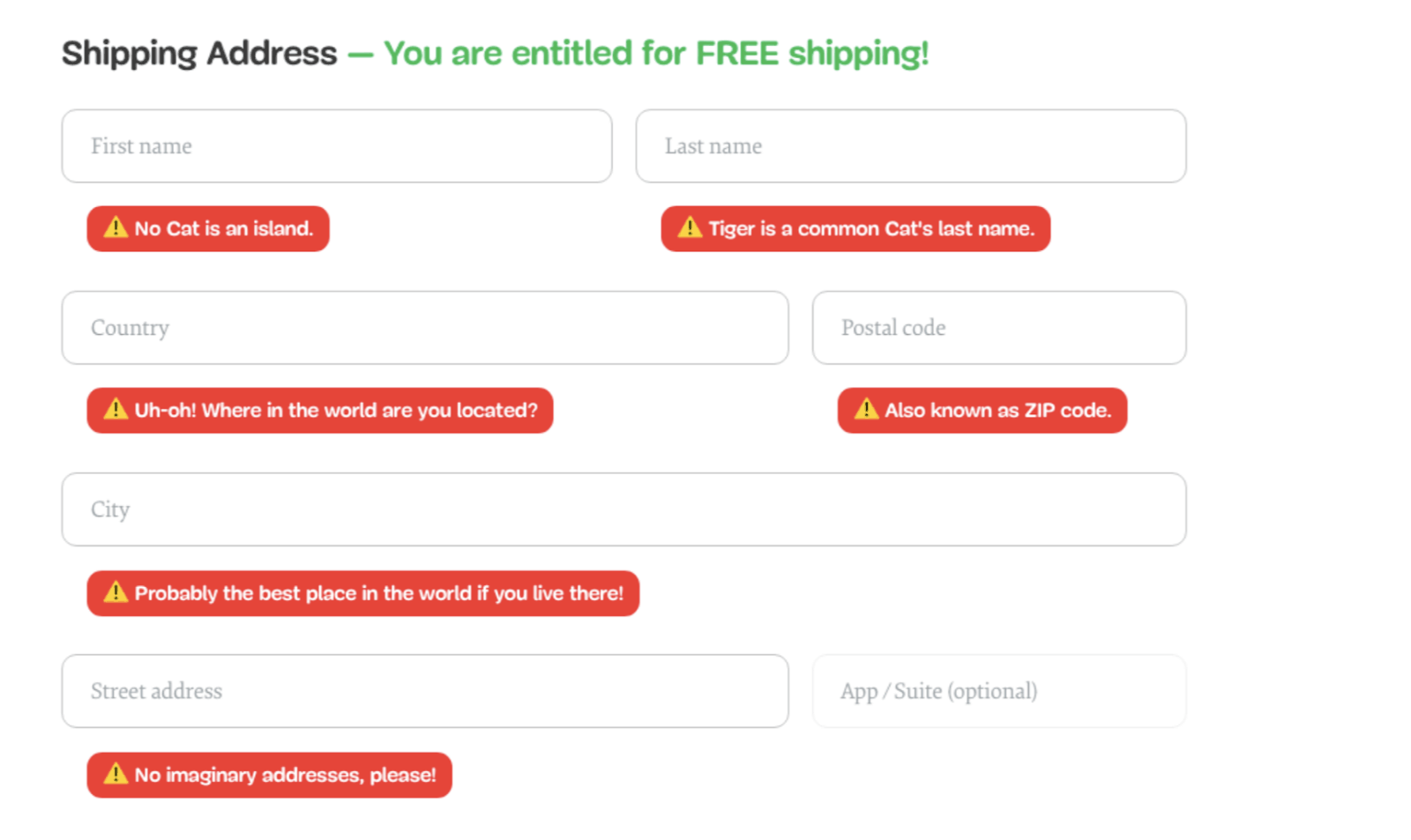Click the "Also known as ZIP code." error text
1411x840 pixels.
click(x=997, y=411)
